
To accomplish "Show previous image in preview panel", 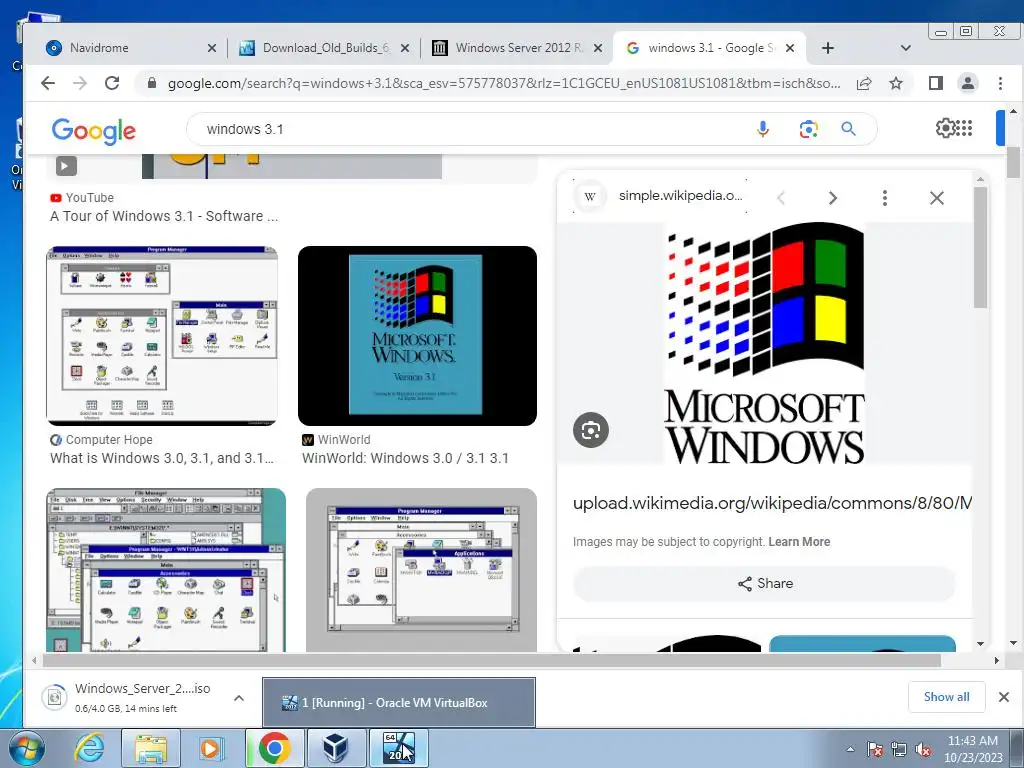I will [x=781, y=198].
